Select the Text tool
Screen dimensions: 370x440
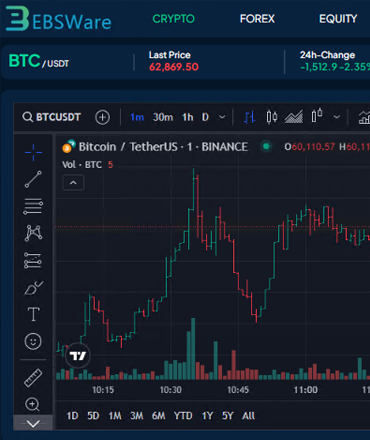click(x=33, y=314)
